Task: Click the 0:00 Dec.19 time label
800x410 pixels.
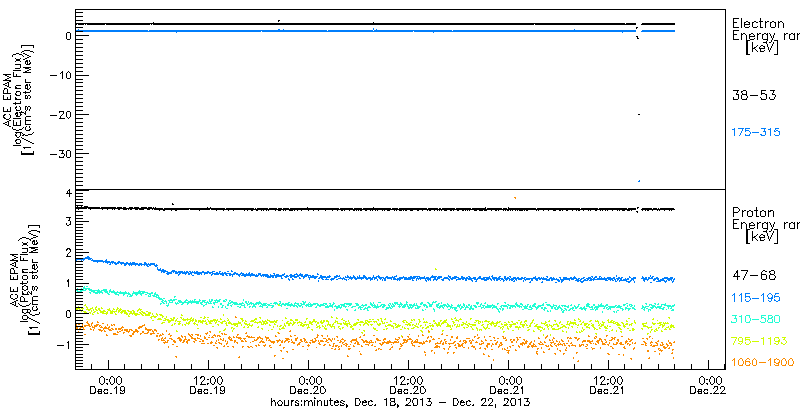Action: tap(109, 386)
